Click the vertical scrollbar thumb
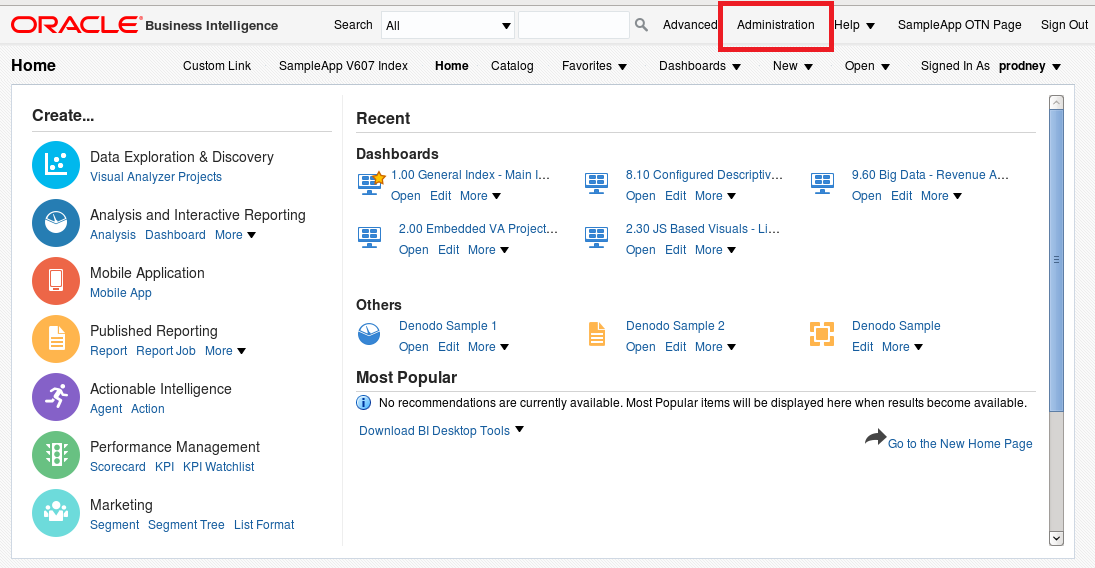The image size is (1095, 568). pyautogui.click(x=1057, y=260)
